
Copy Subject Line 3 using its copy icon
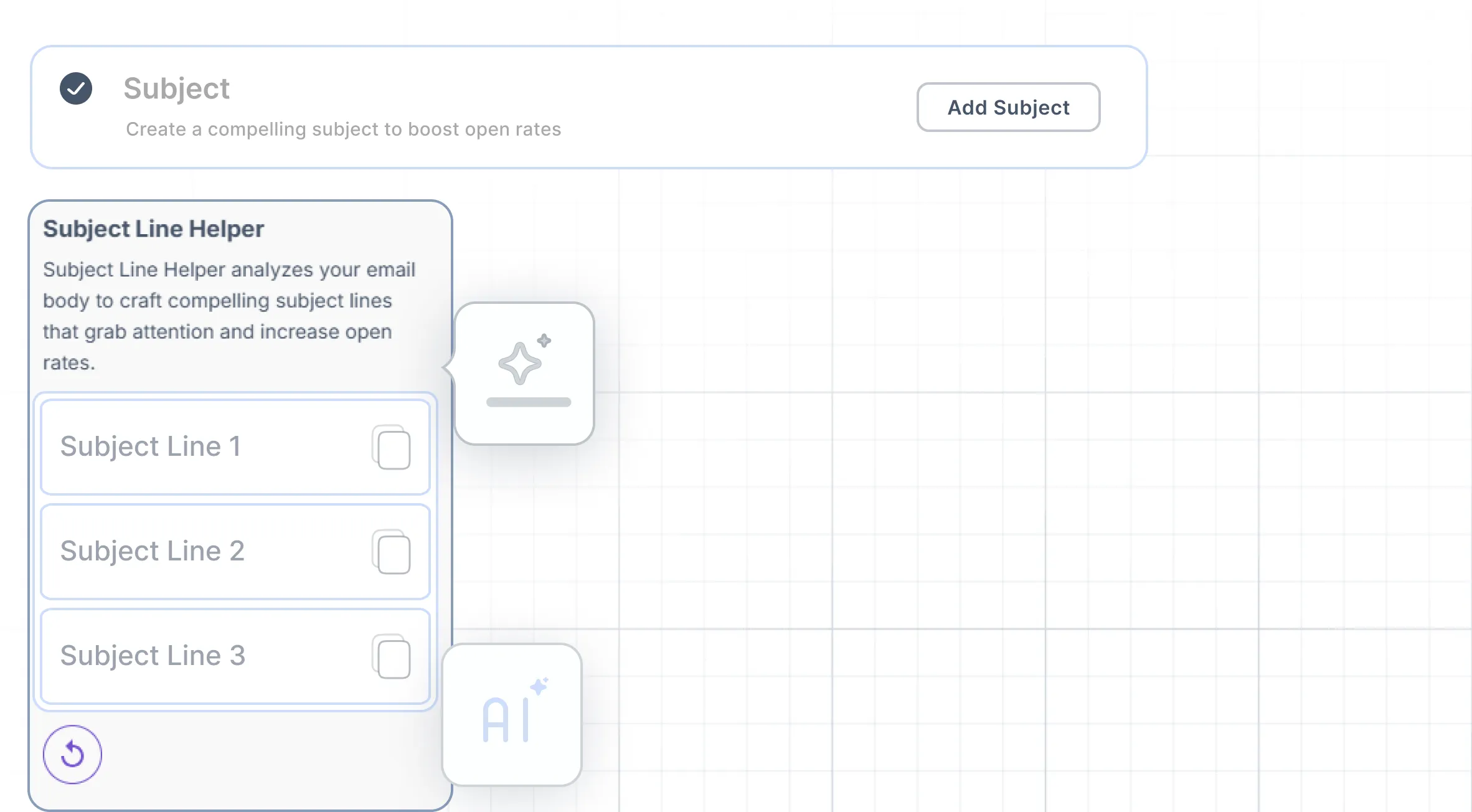tap(392, 656)
